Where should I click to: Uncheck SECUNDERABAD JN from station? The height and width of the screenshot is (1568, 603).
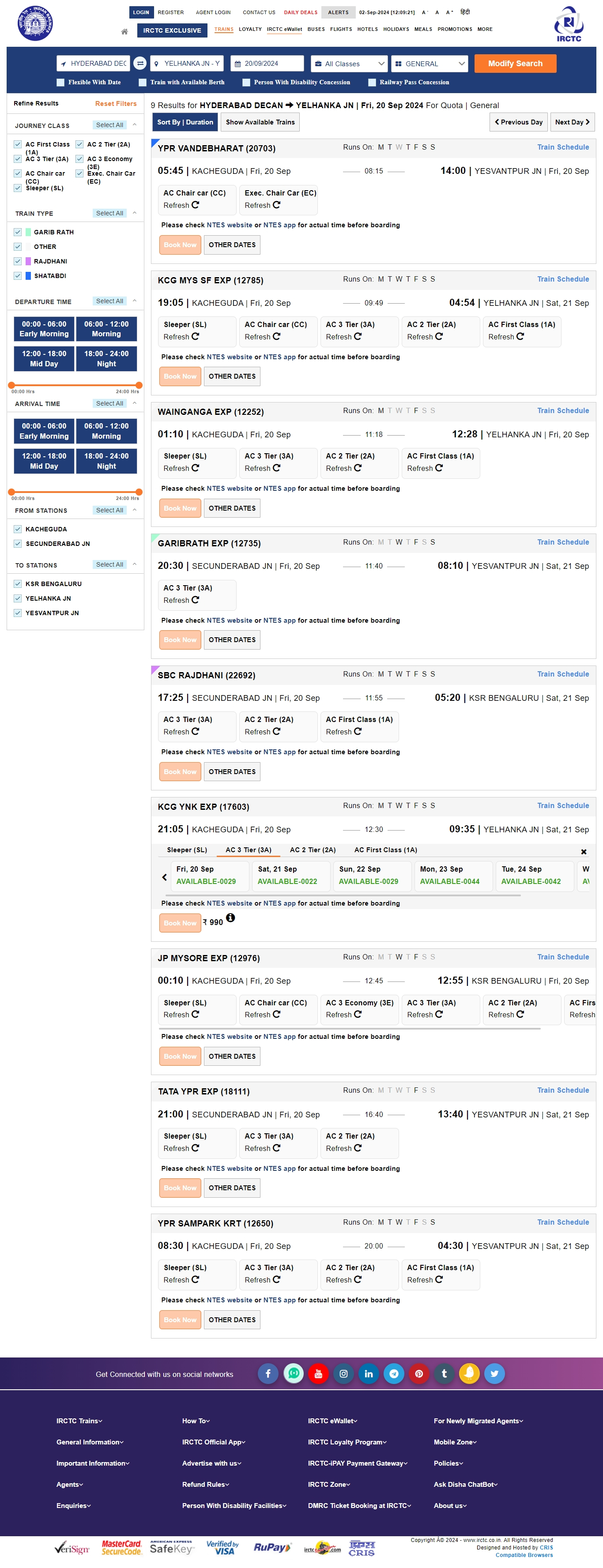[x=18, y=544]
